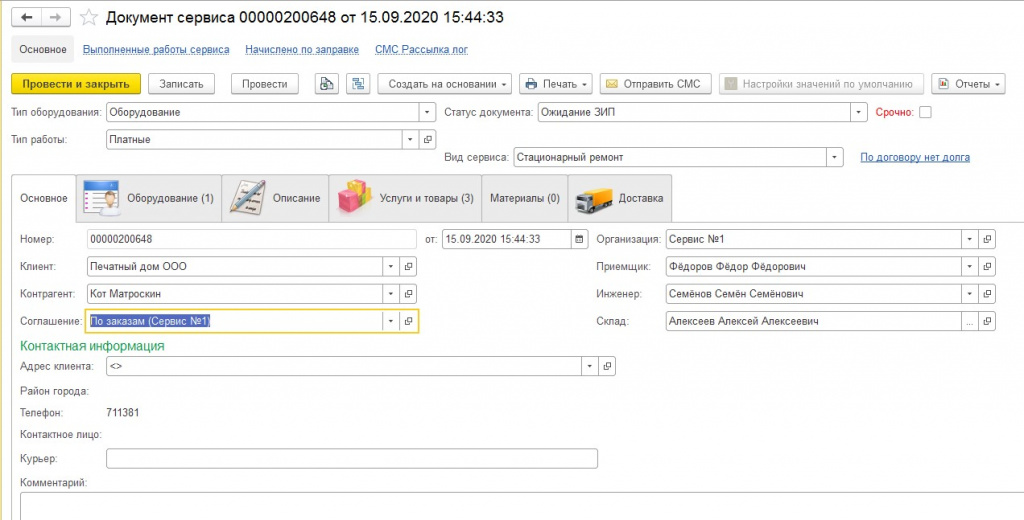Open the Инженер record with square icon
The image size is (1024, 520).
[987, 294]
